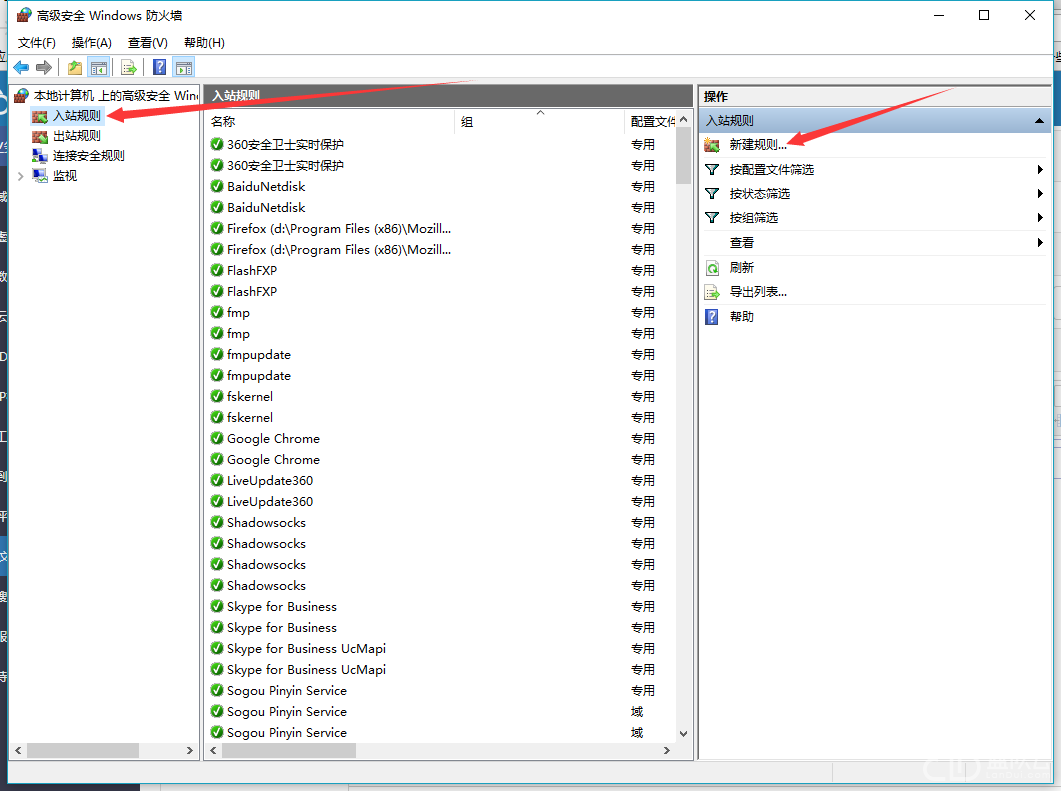Viewport: 1061px width, 791px height.
Task: Go up one level with the folder icon
Action: (74, 68)
